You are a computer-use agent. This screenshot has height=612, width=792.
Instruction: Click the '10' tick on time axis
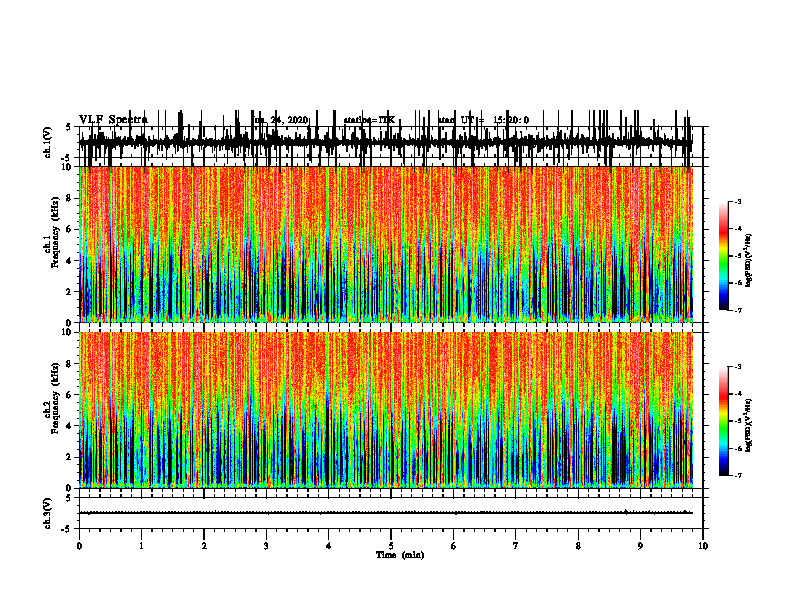tap(703, 546)
